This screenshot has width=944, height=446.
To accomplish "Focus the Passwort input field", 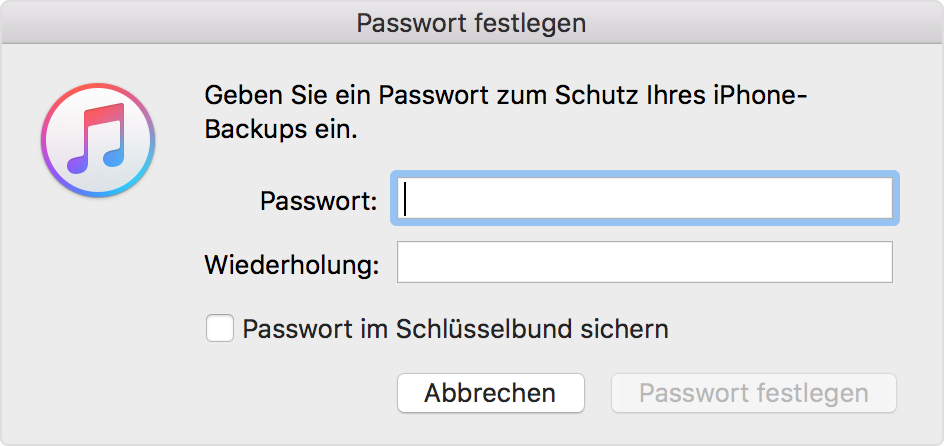I will [645, 199].
